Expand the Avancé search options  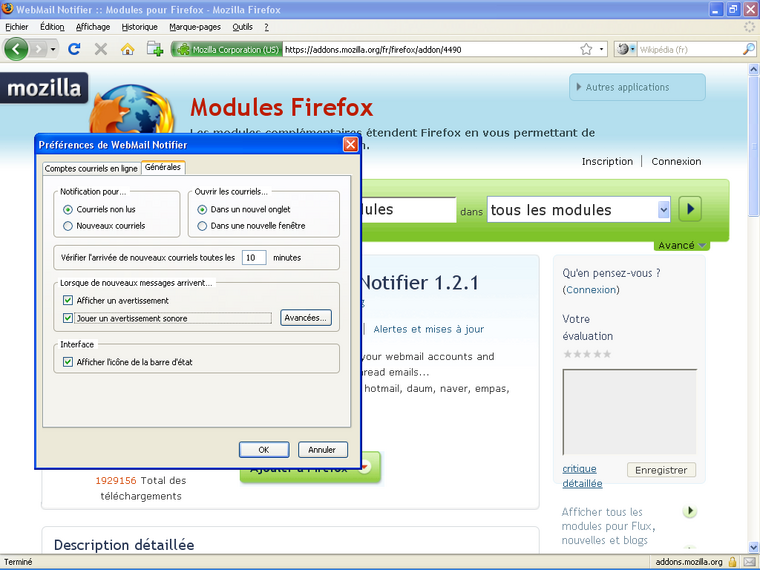(x=681, y=245)
